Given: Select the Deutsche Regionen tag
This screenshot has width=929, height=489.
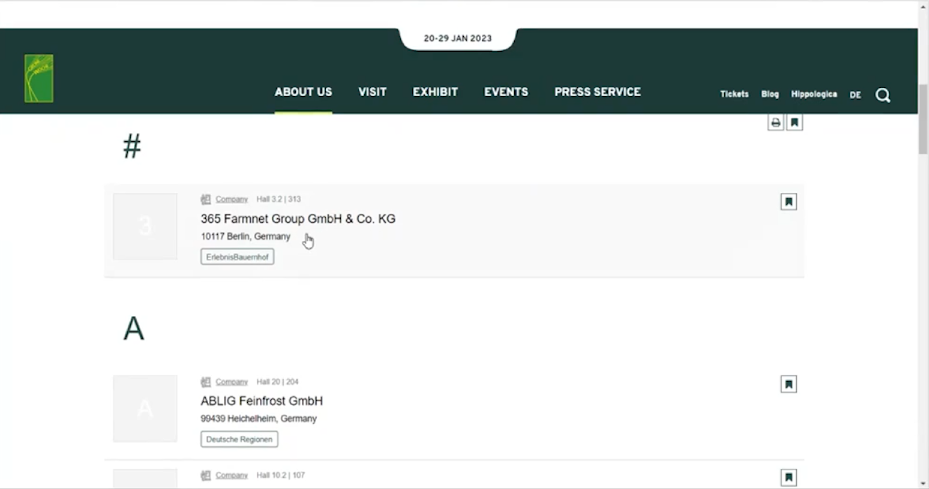Looking at the screenshot, I should pos(239,439).
